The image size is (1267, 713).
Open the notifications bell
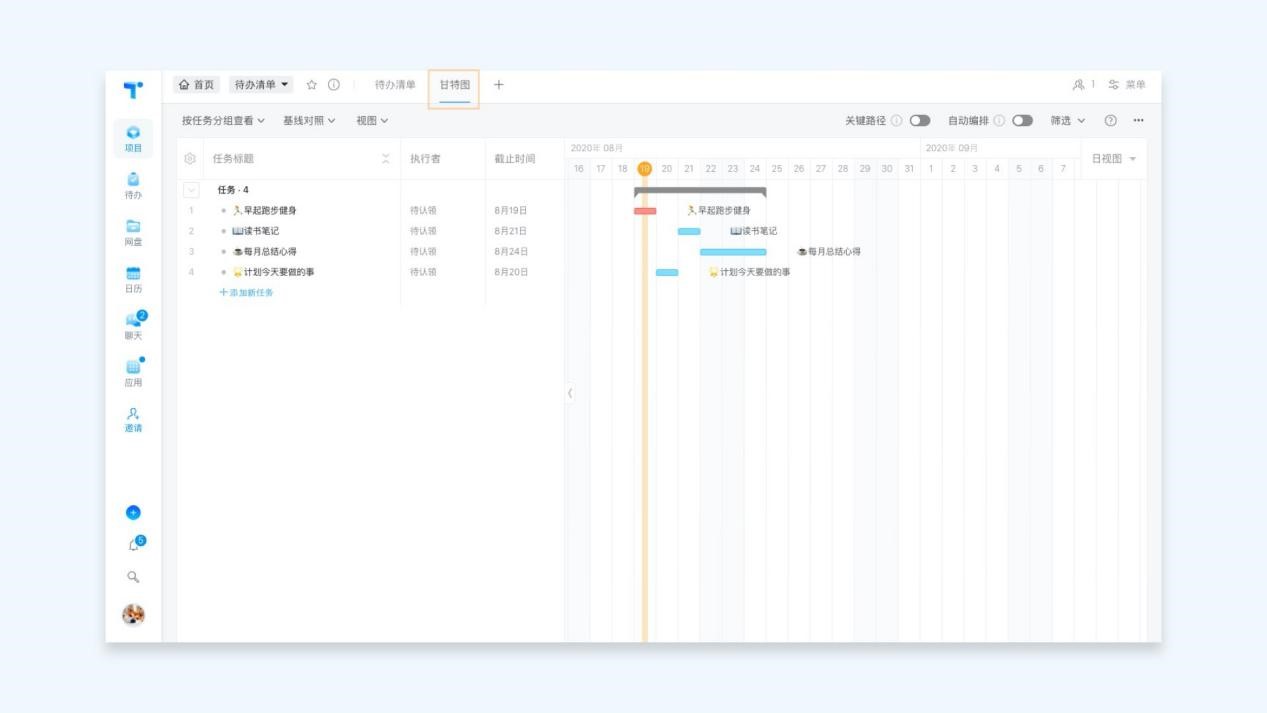133,545
